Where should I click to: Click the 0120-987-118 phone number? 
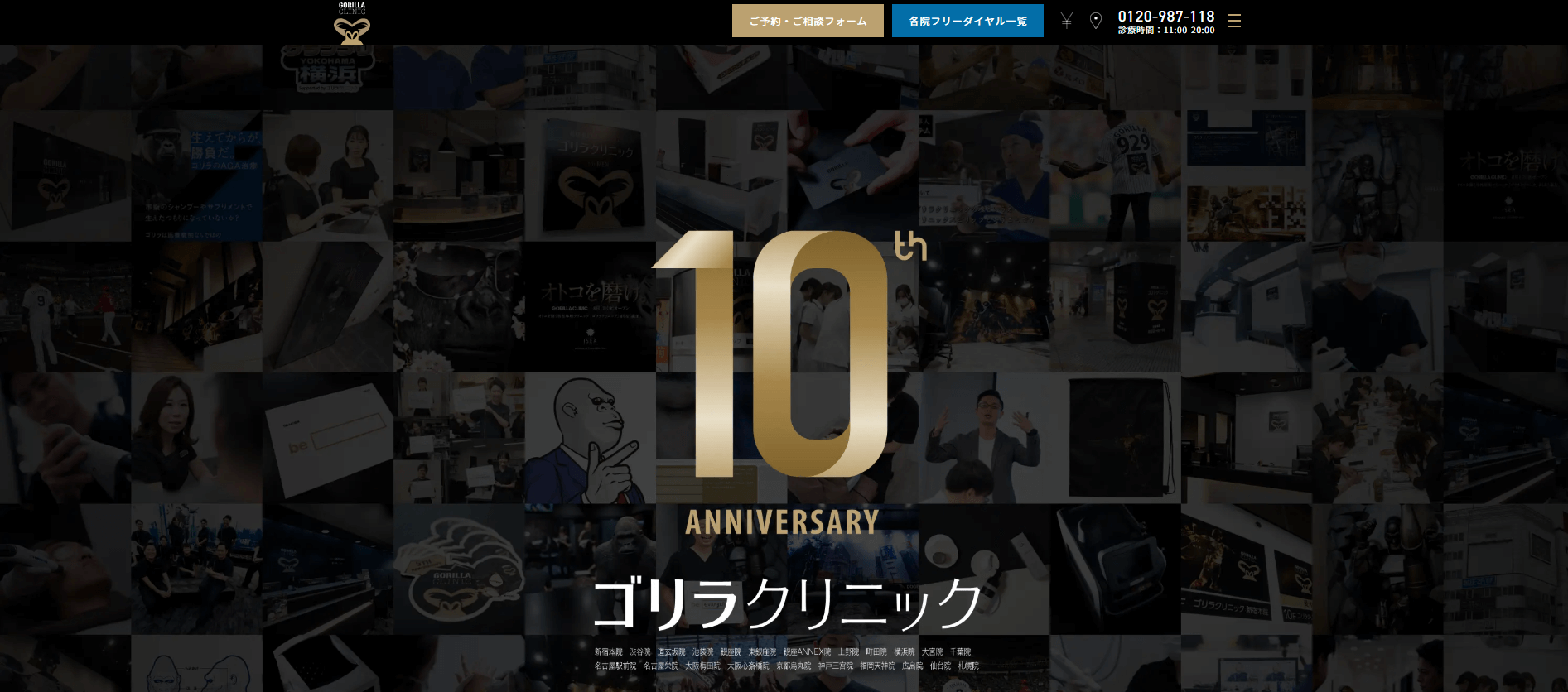coord(1165,17)
